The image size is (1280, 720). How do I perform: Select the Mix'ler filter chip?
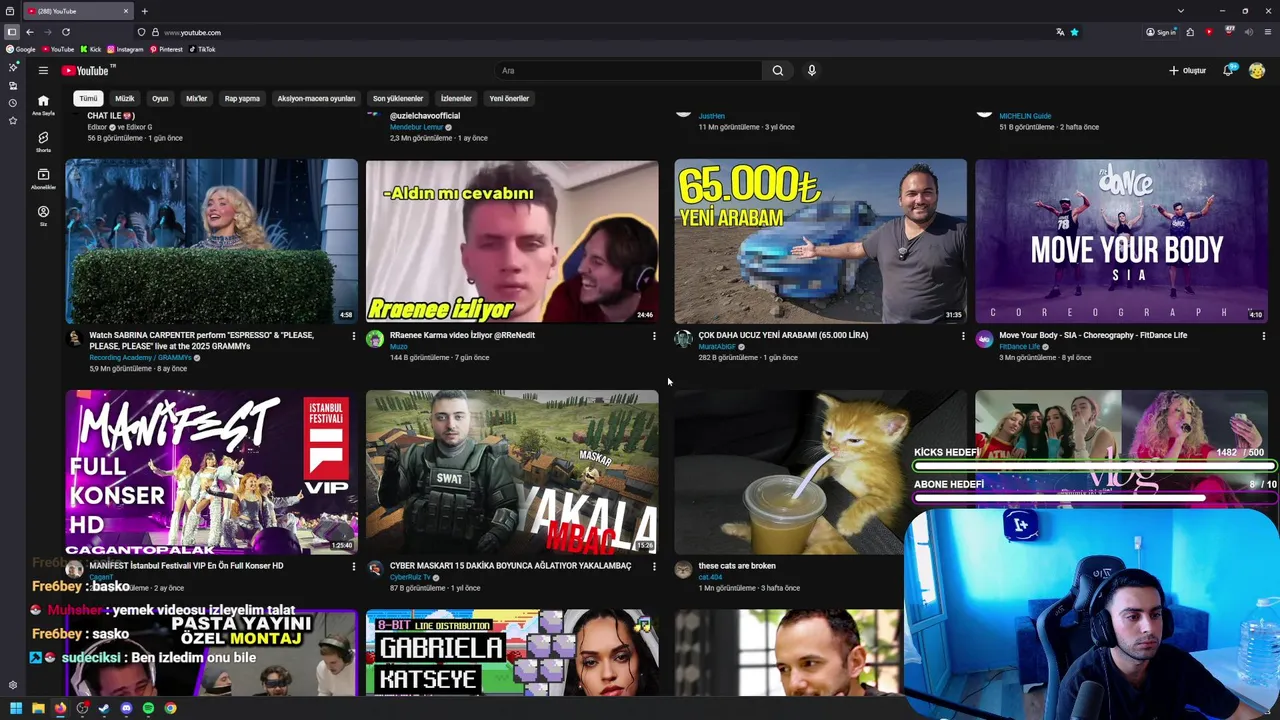pos(196,98)
